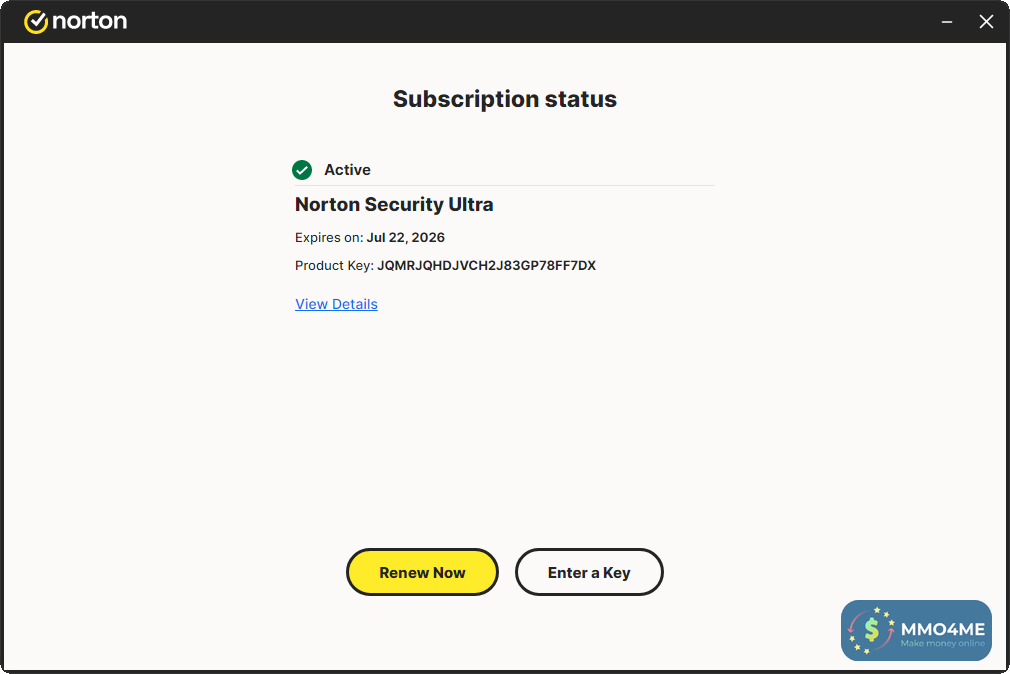Click the Enter a Key button
1010x674 pixels.
pos(589,573)
